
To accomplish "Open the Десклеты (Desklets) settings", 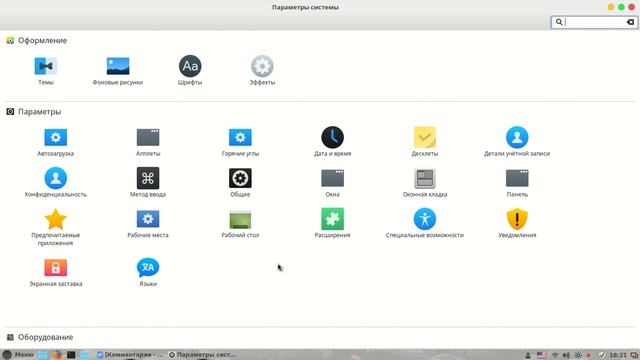I will coord(424,142).
